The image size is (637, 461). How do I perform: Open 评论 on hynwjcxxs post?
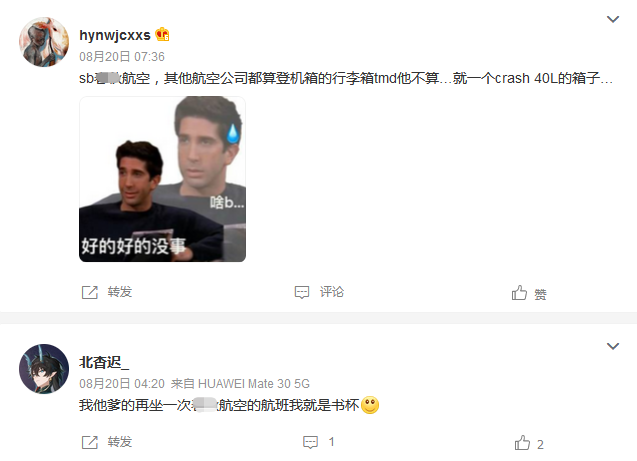click(x=332, y=292)
